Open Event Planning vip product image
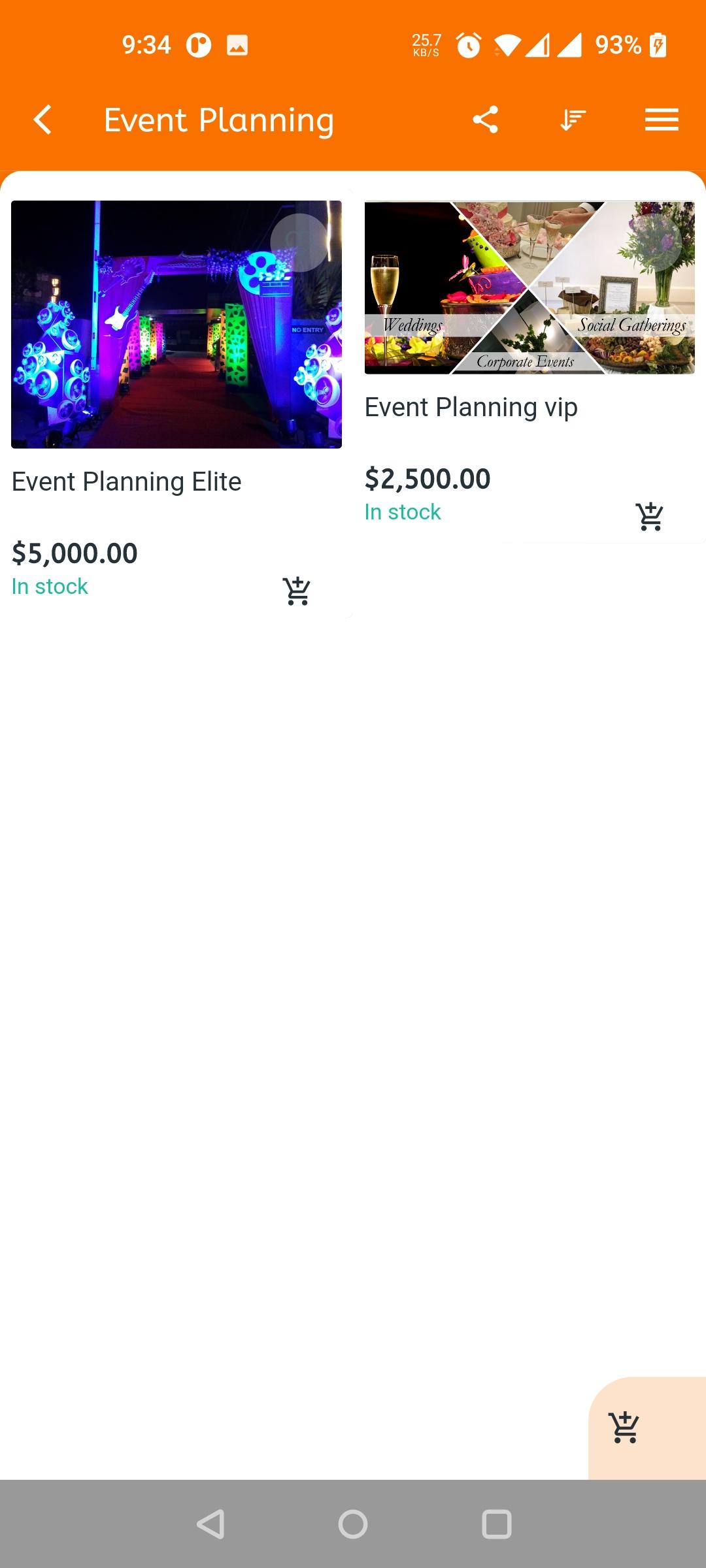706x1568 pixels. [x=529, y=287]
